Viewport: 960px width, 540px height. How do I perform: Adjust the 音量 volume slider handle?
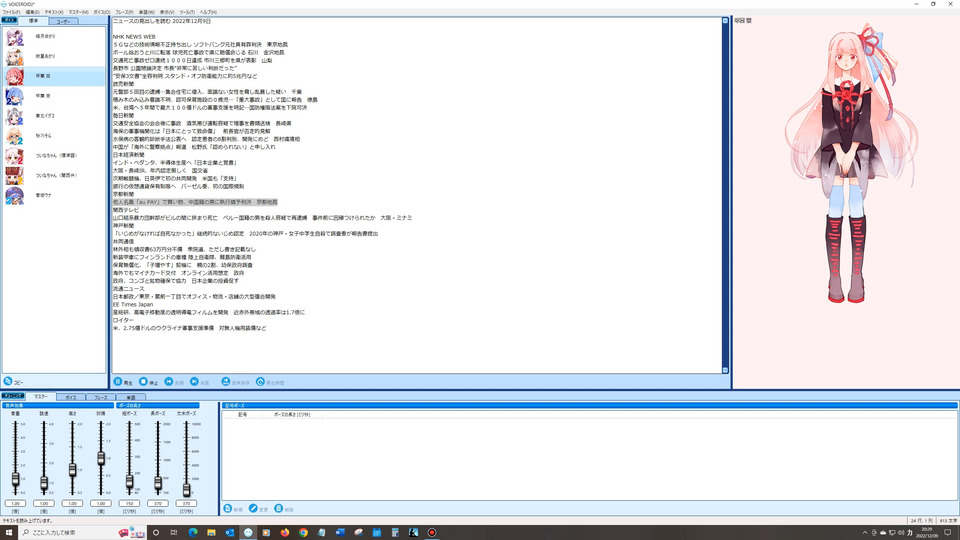click(15, 479)
